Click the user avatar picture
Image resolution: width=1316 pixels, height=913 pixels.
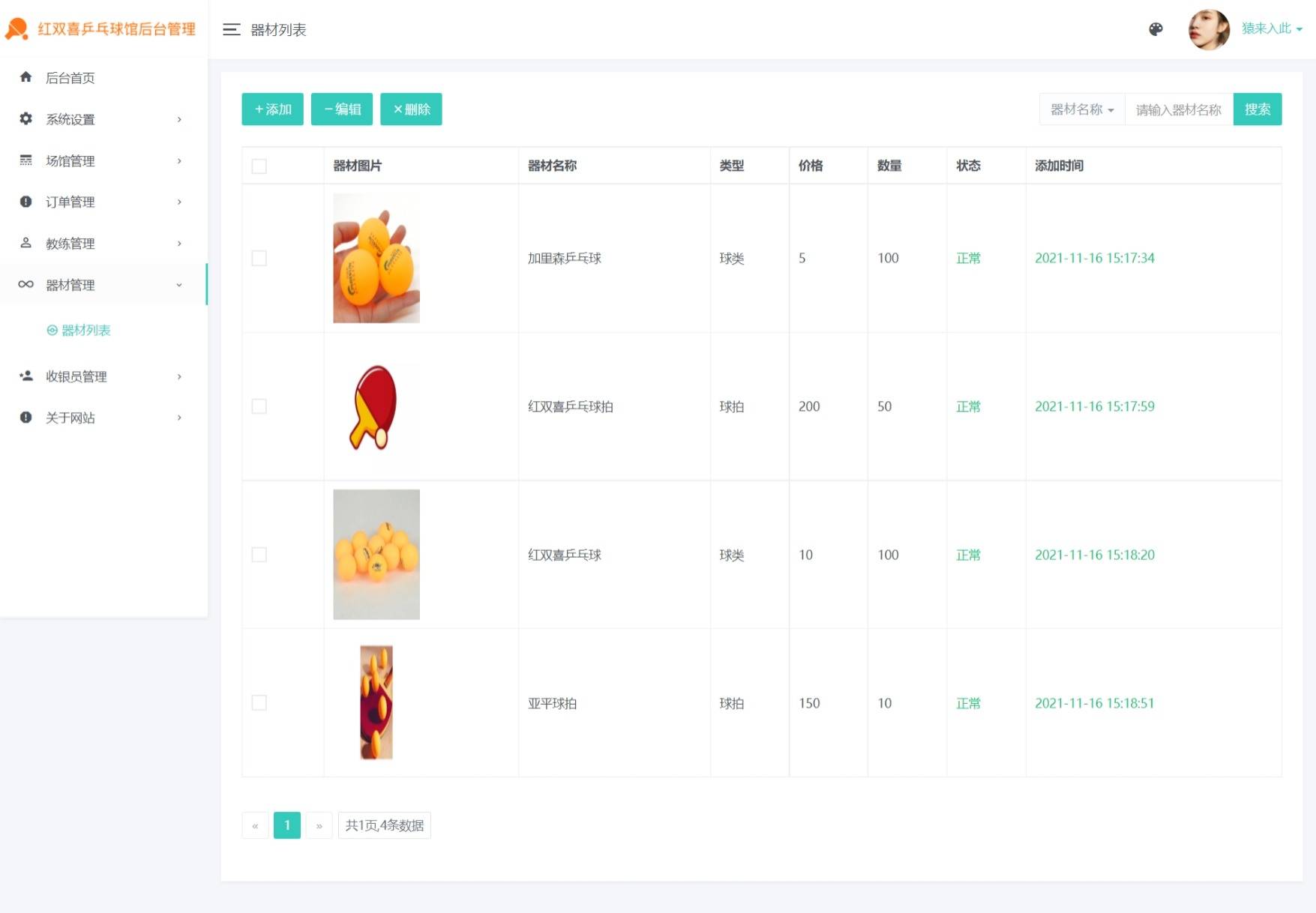(1208, 30)
